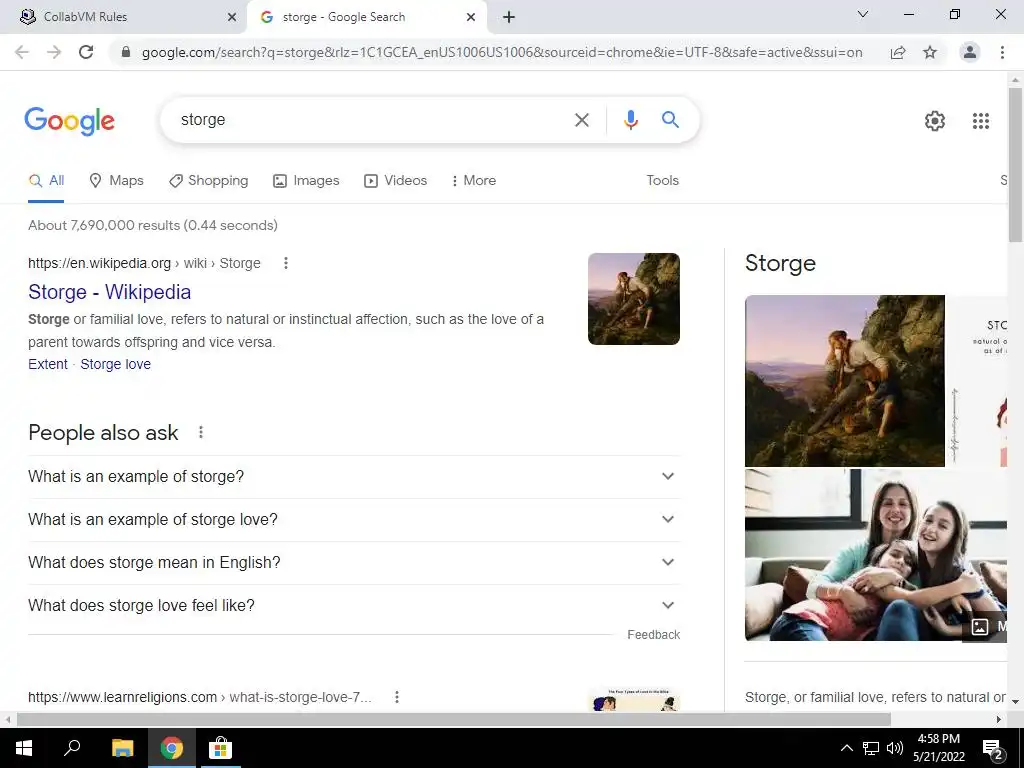The width and height of the screenshot is (1024, 768).
Task: Expand "What does storge love feel like?"
Action: coord(354,606)
